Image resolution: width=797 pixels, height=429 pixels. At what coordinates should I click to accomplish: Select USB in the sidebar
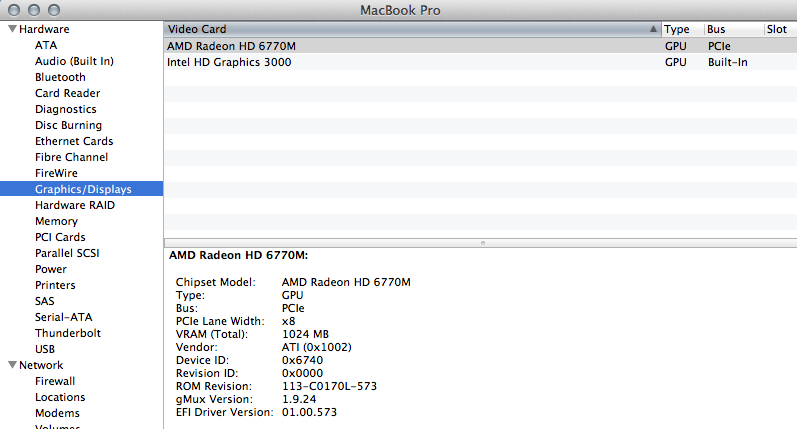pyautogui.click(x=45, y=349)
